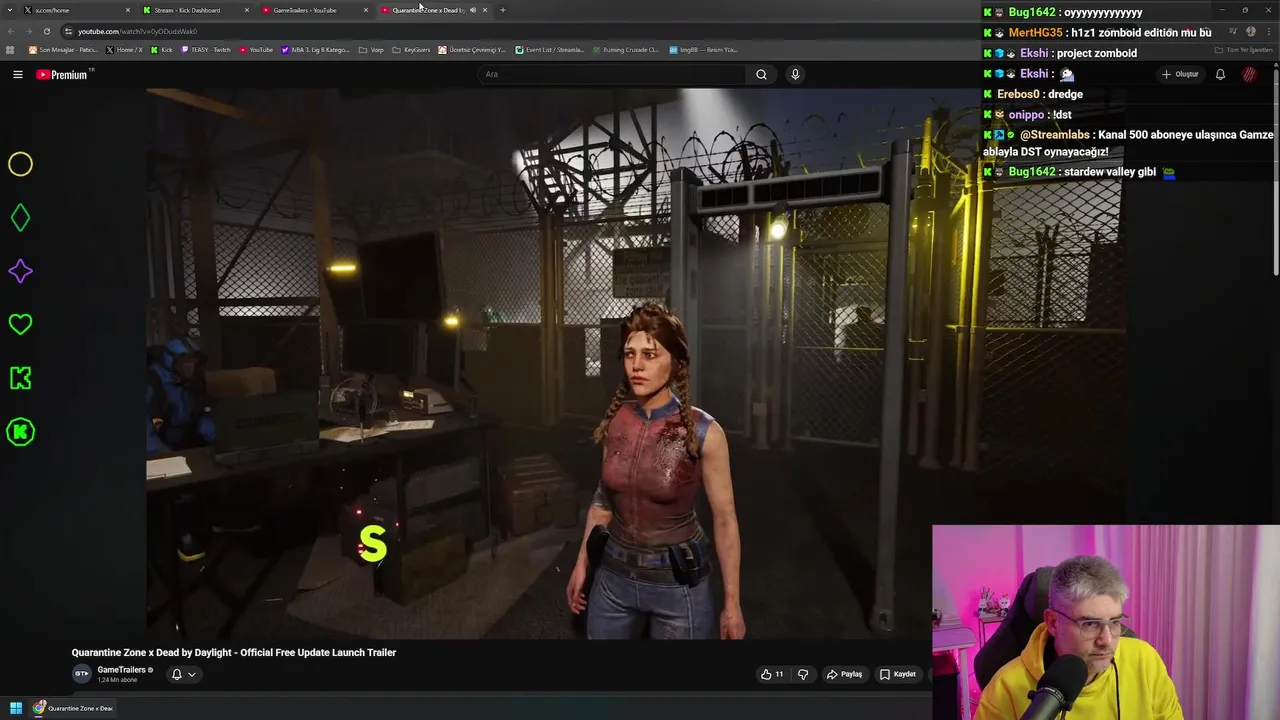This screenshot has width=1280, height=720.
Task: Open the YouTube hamburger guide menu
Action: [x=18, y=74]
